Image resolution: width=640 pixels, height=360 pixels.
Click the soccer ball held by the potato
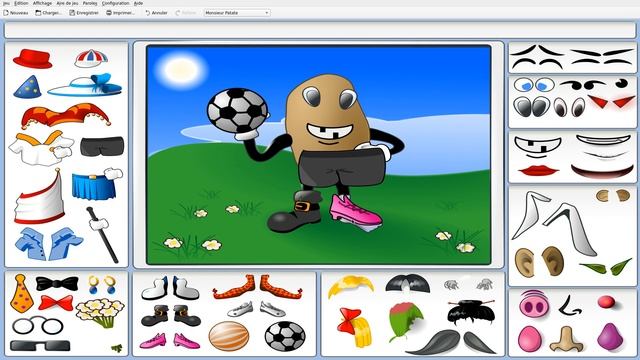(x=238, y=110)
